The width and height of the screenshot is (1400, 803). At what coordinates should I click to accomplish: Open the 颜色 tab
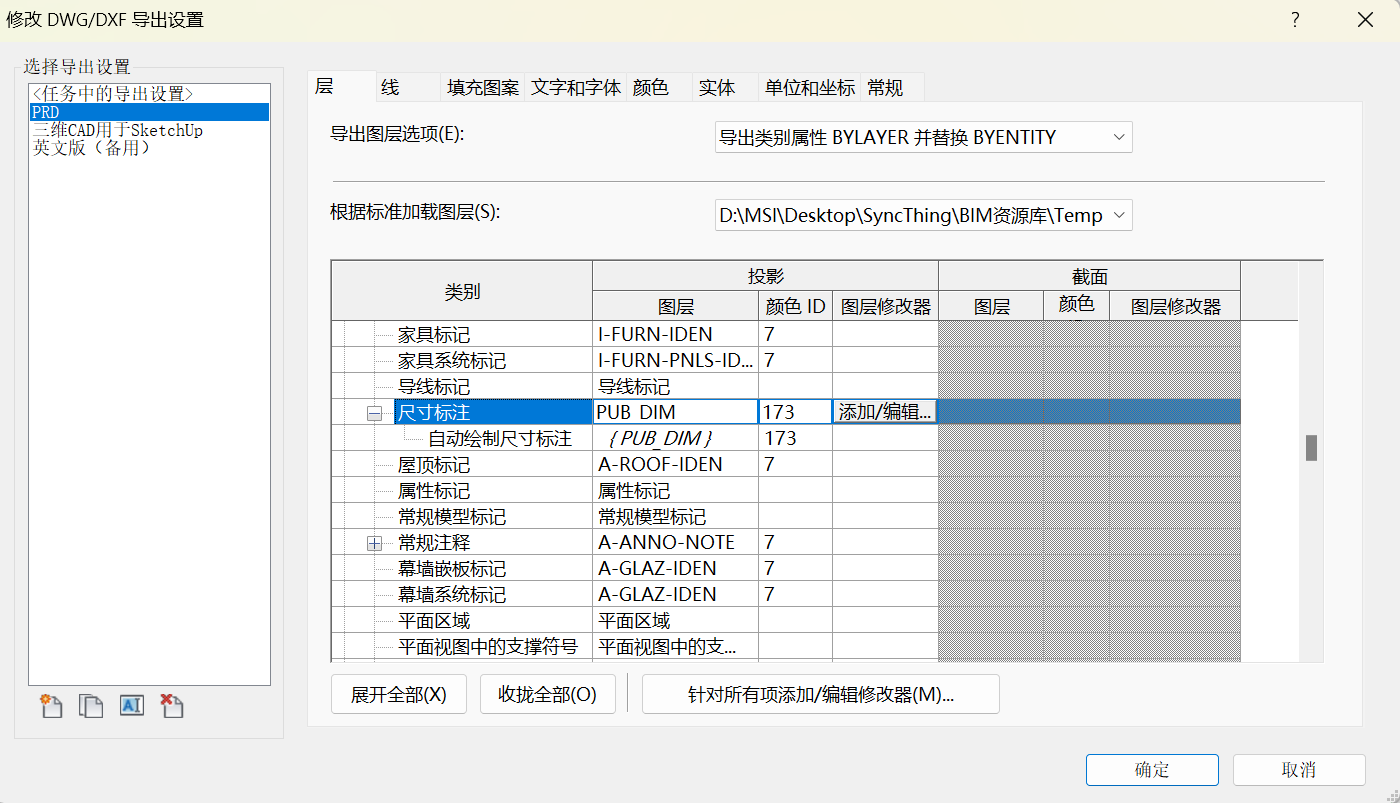click(654, 87)
